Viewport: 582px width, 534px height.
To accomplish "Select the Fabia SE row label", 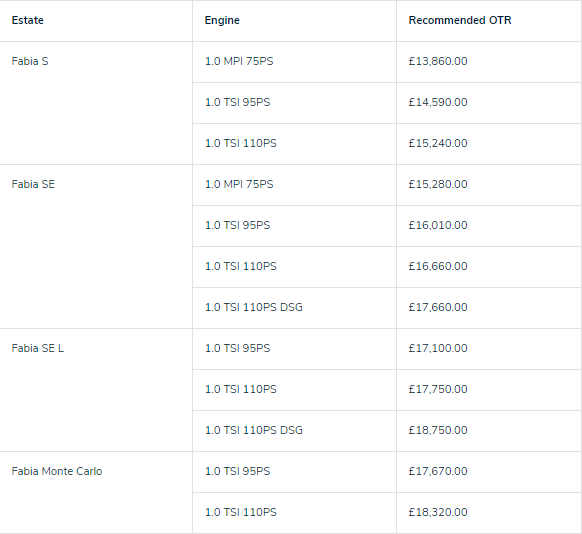I will pyautogui.click(x=33, y=184).
